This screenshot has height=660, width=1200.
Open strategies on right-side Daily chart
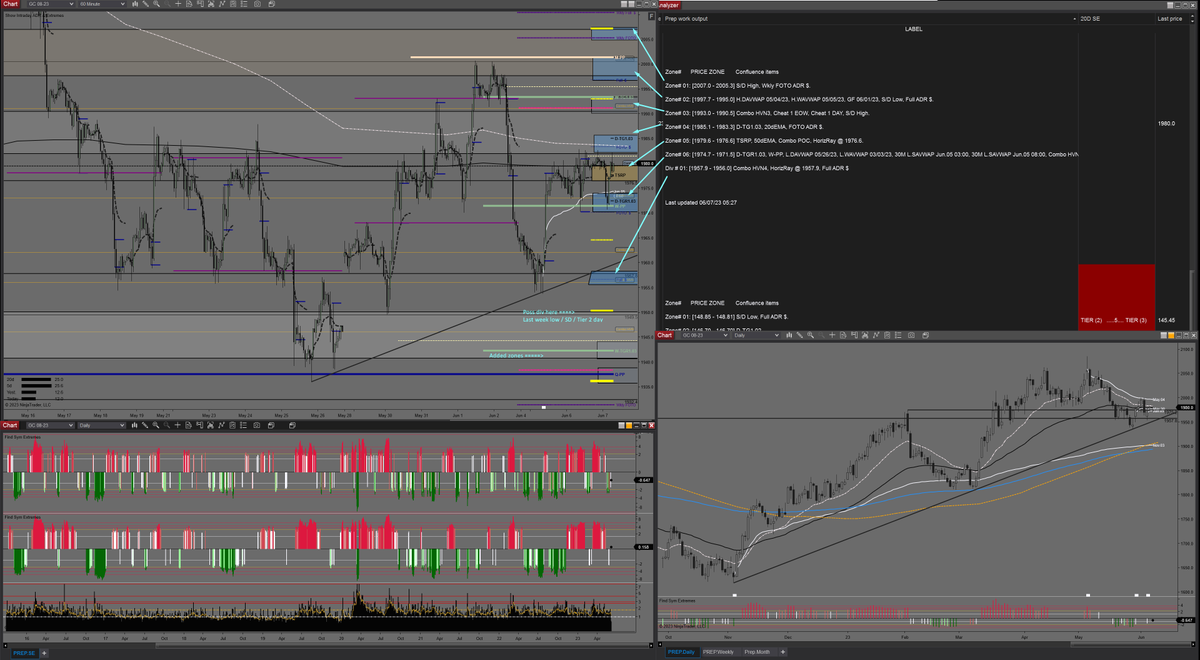pyautogui.click(x=887, y=334)
